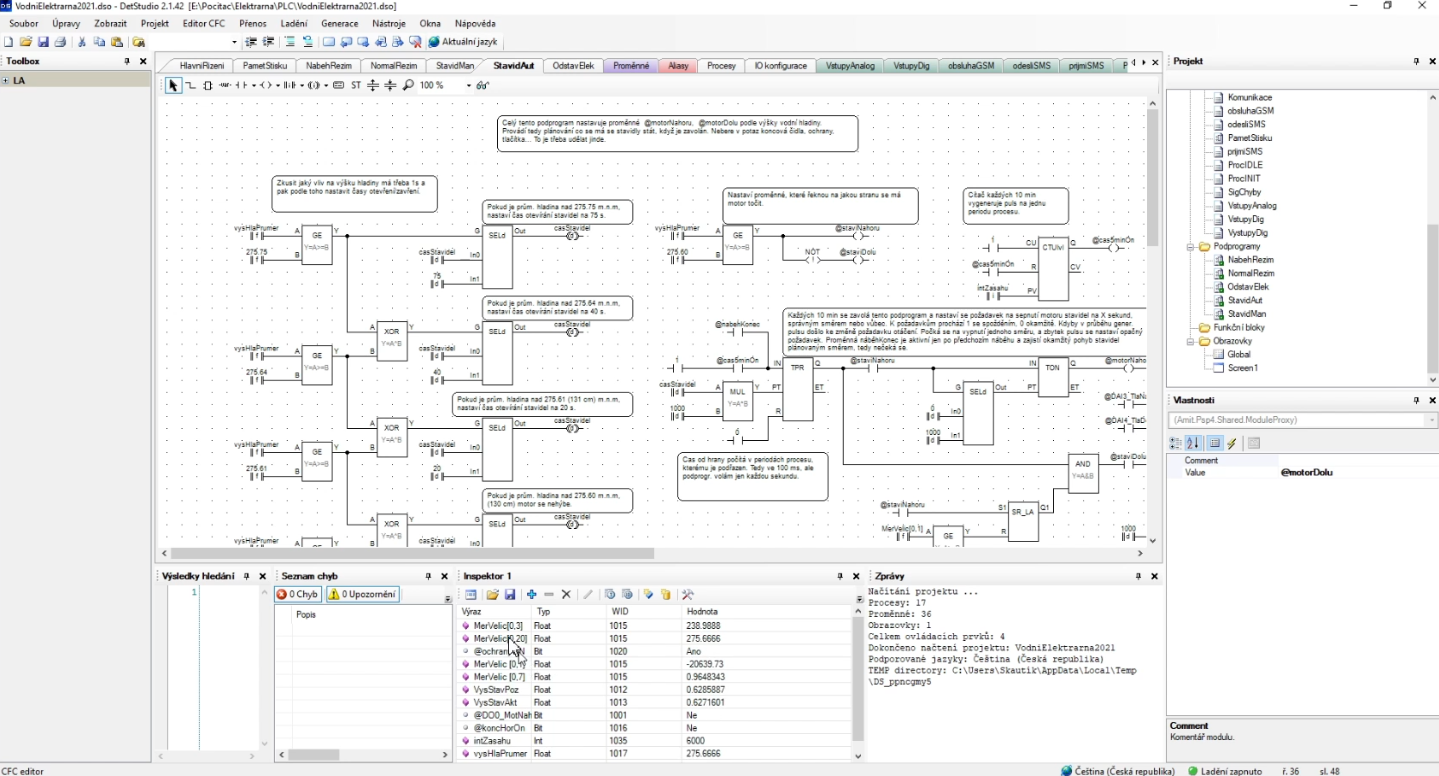Click the blue plus icon in Inspektor toolbar
This screenshot has width=1439, height=776.
[x=532, y=595]
